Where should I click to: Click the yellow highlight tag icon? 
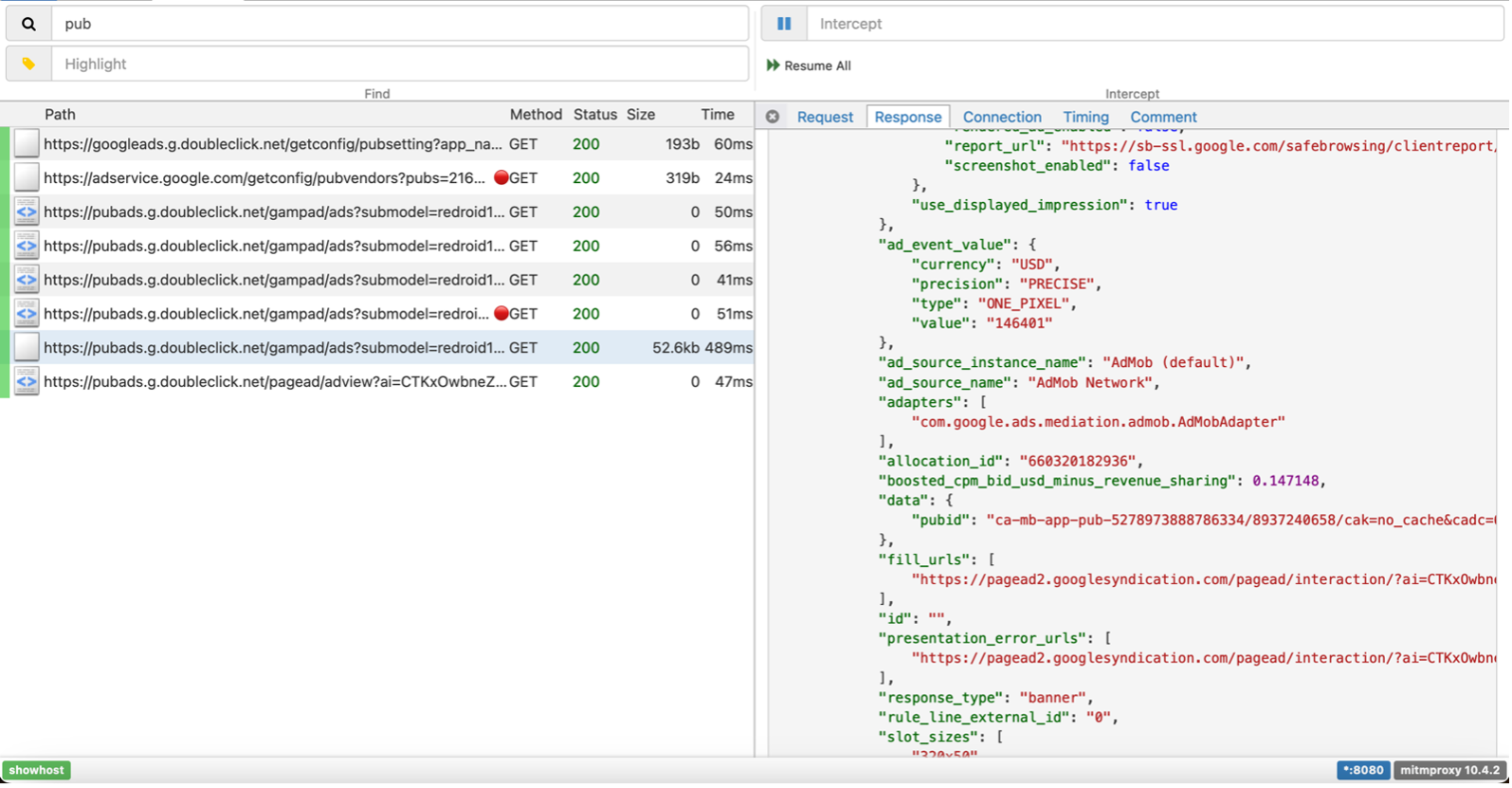click(28, 64)
